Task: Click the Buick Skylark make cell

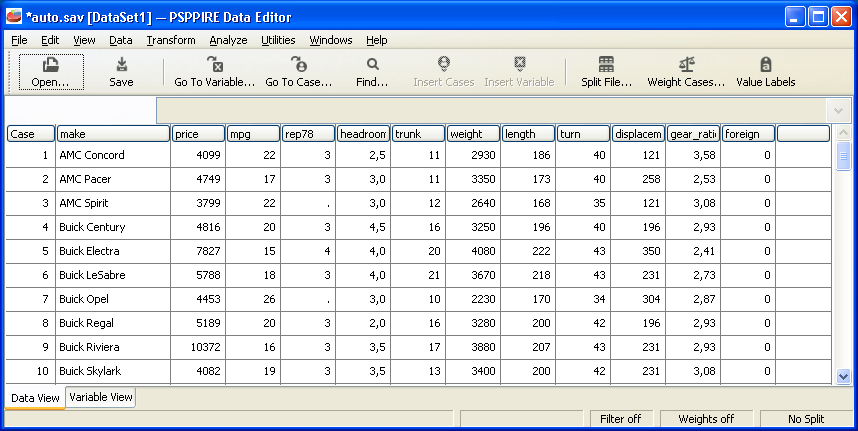Action: [113, 371]
